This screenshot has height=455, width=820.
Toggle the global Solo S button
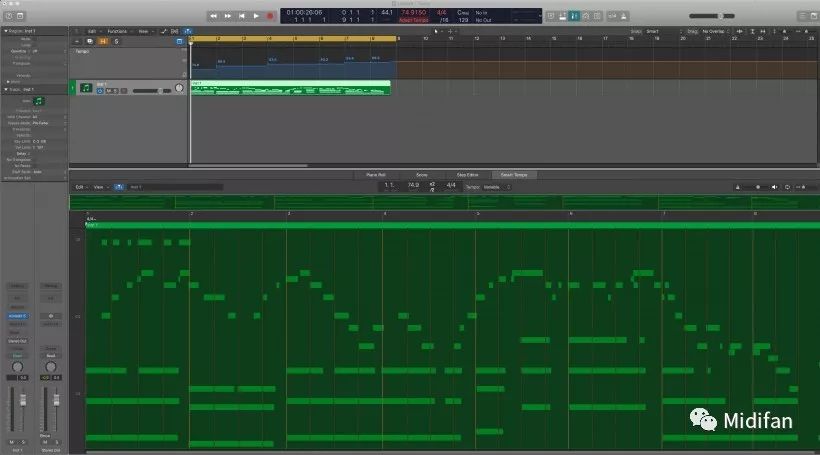[x=116, y=41]
